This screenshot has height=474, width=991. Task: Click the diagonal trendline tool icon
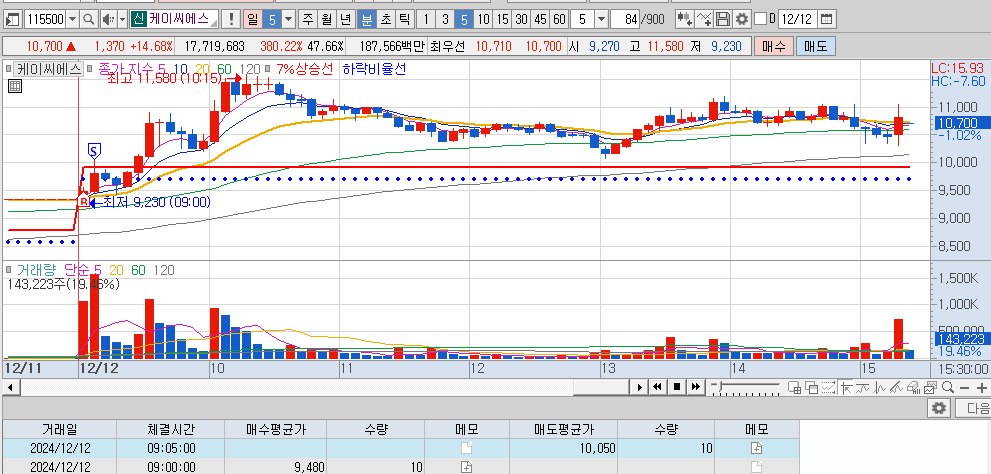tap(896, 387)
